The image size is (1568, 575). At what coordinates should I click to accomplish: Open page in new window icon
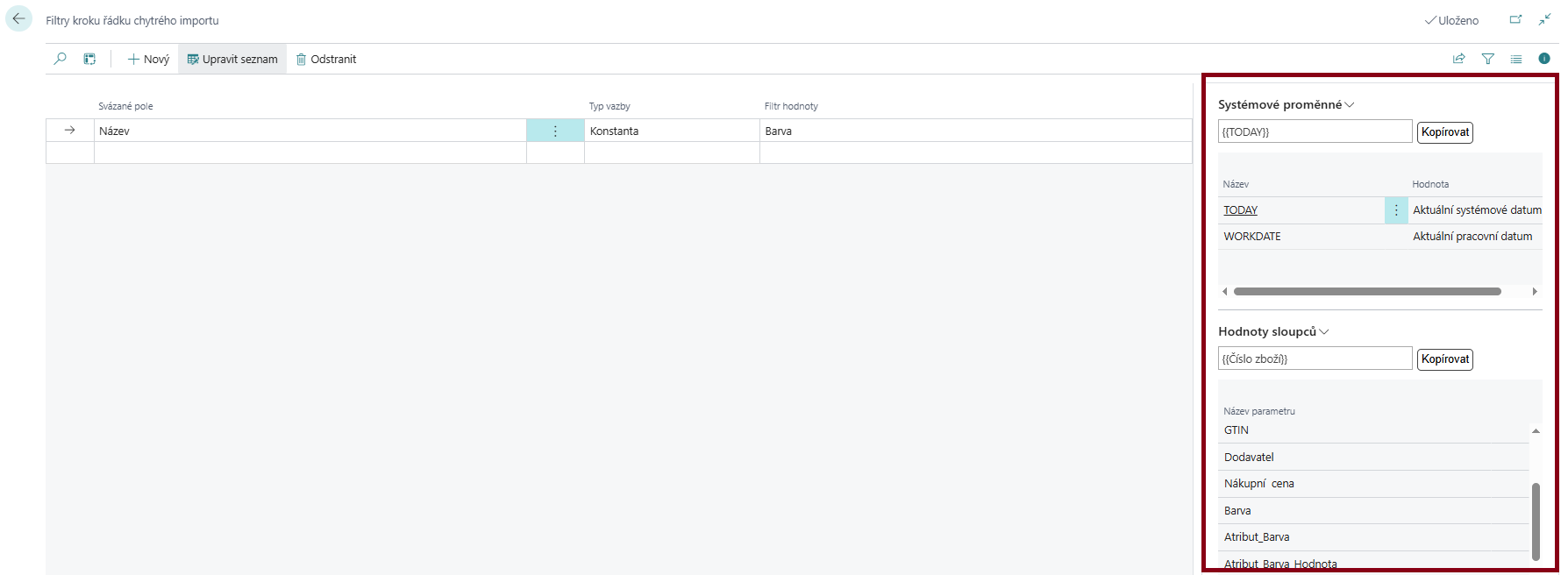(1515, 19)
